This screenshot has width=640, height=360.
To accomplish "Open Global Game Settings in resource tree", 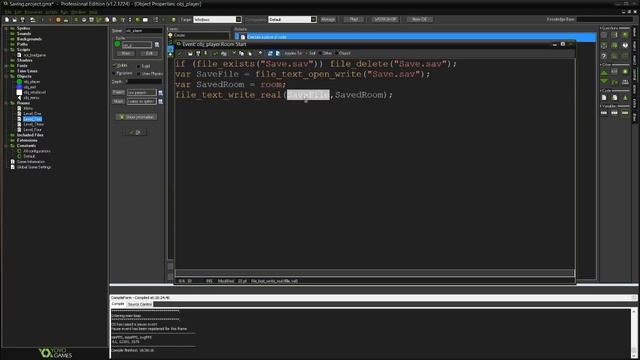I will [34, 167].
